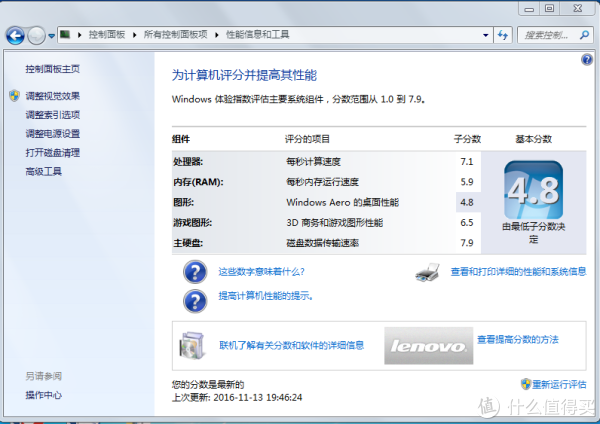Screen dimensions: 600x424
Task: Open 查看和打印详细的性能和系统信息 link
Action: click(518, 272)
